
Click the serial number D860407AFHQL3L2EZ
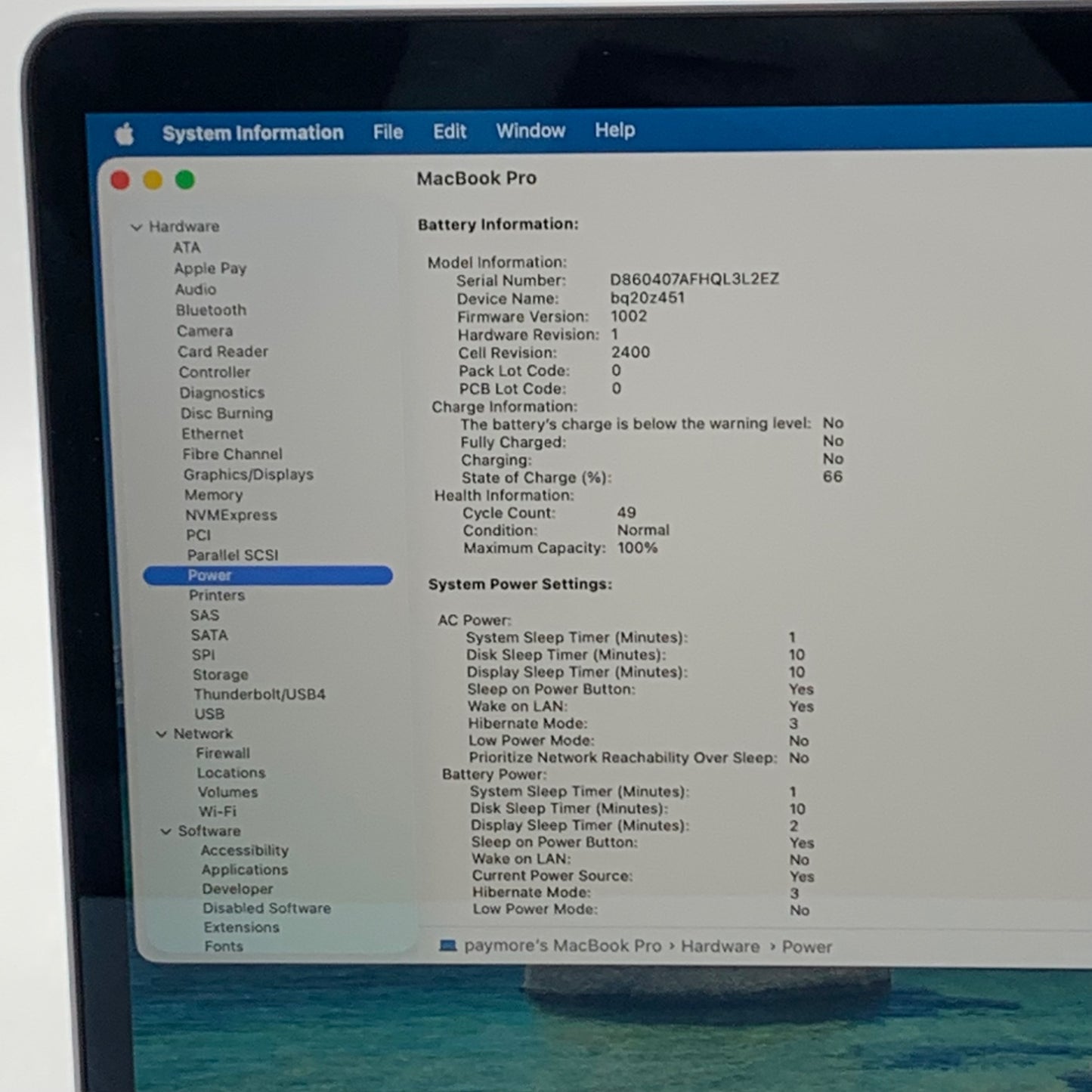[x=694, y=279]
